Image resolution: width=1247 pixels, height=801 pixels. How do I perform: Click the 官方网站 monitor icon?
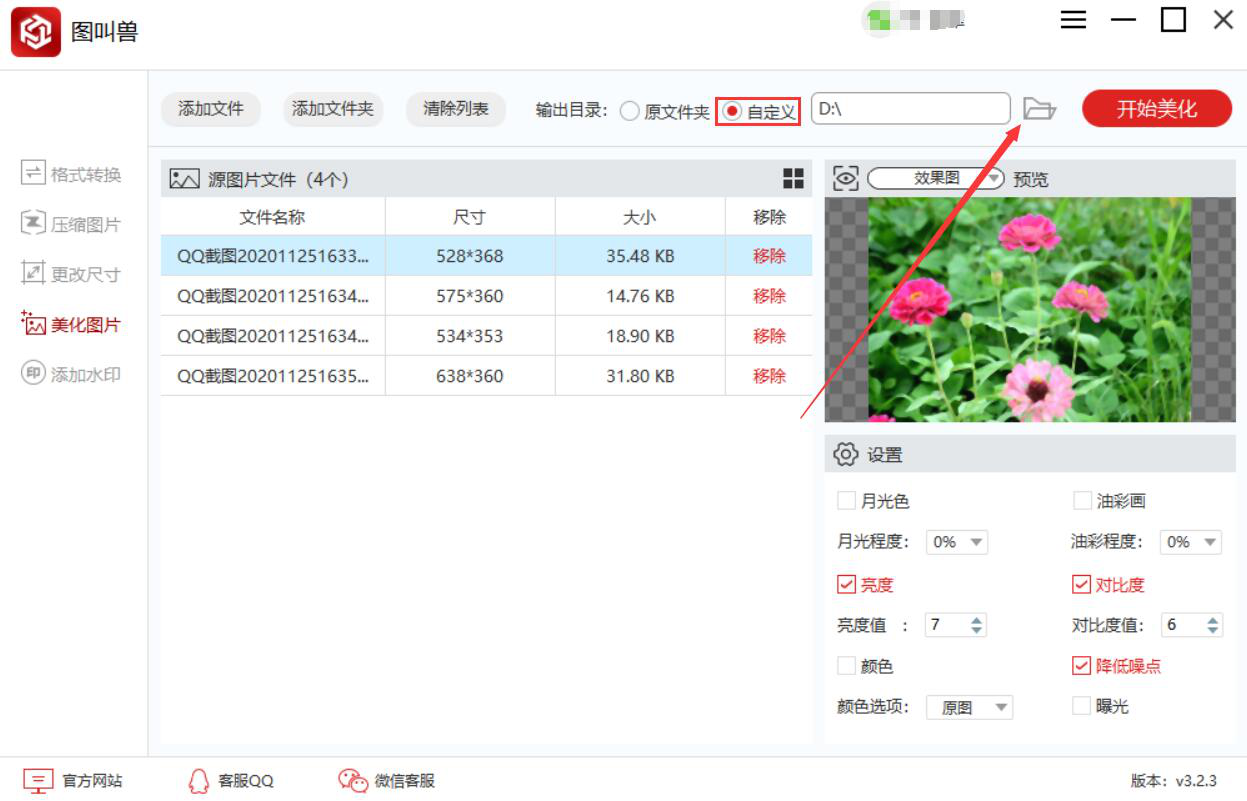click(38, 781)
